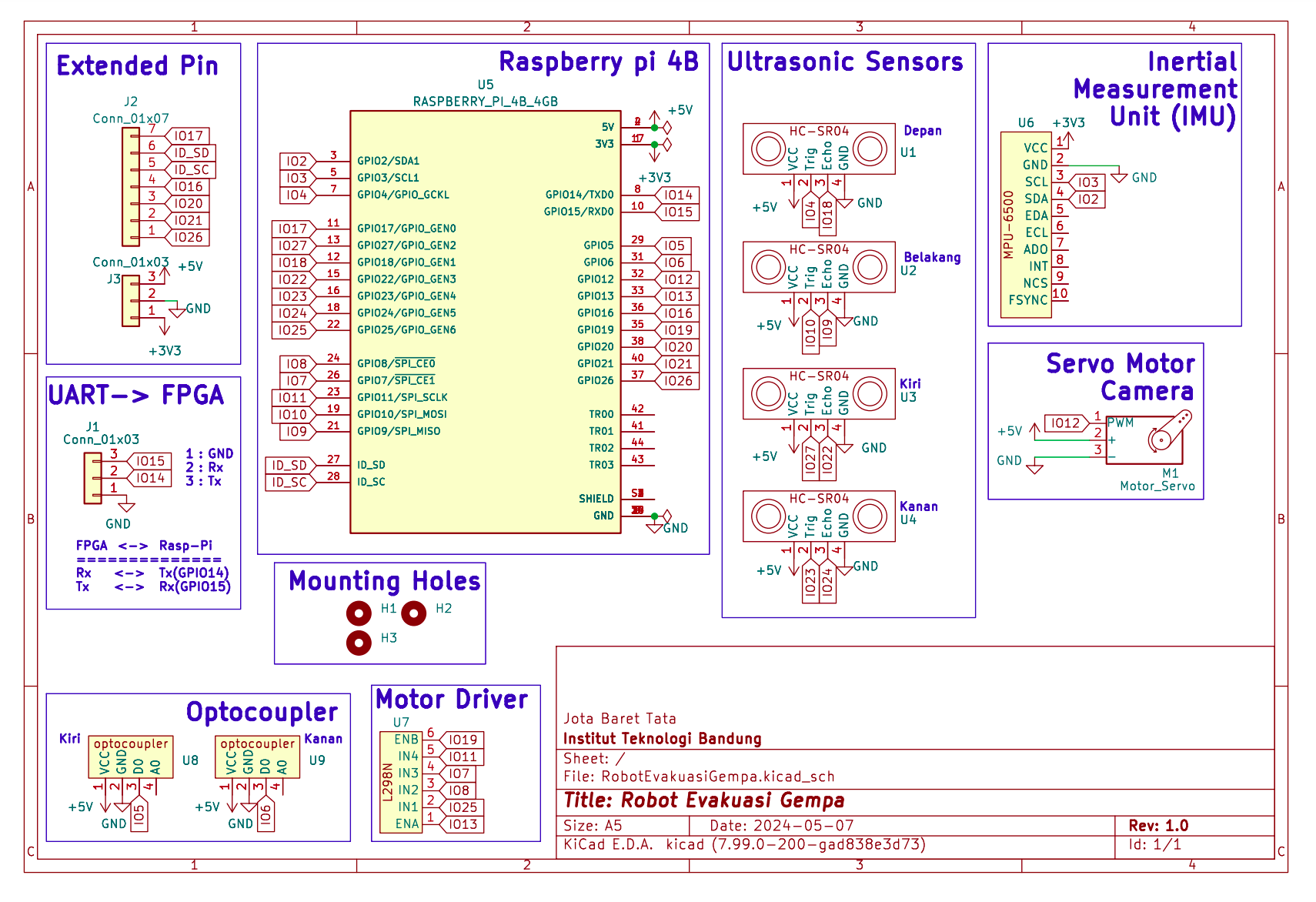The width and height of the screenshot is (1316, 902).
Task: Click the 'Motor Driver' block title
Action: [x=453, y=700]
